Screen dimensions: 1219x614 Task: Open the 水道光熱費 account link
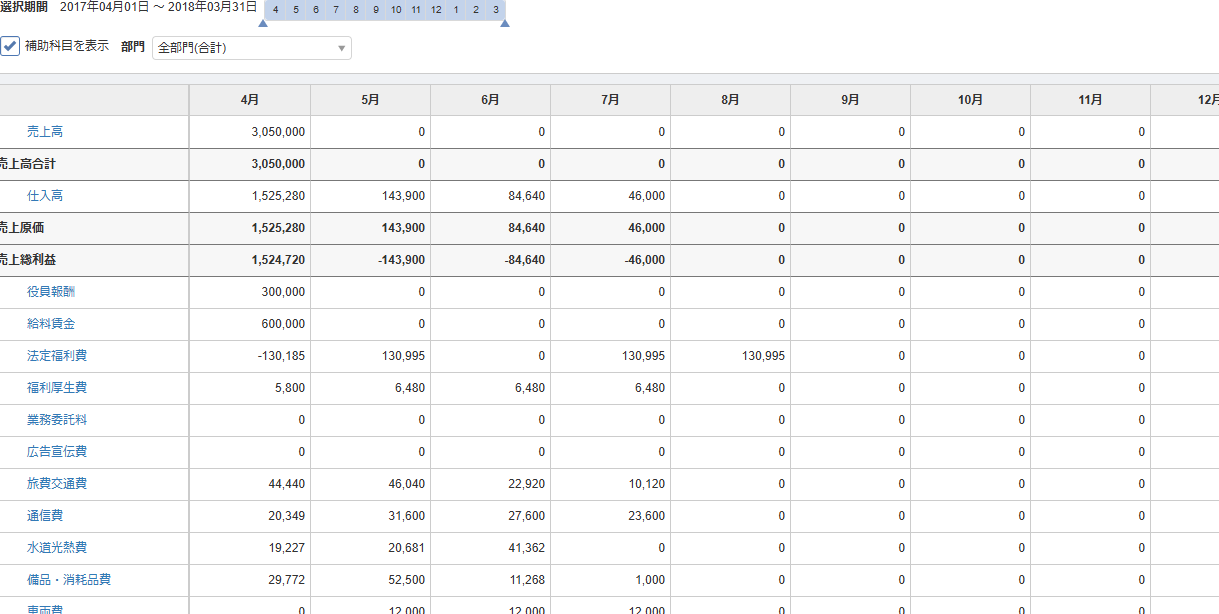pyautogui.click(x=57, y=548)
